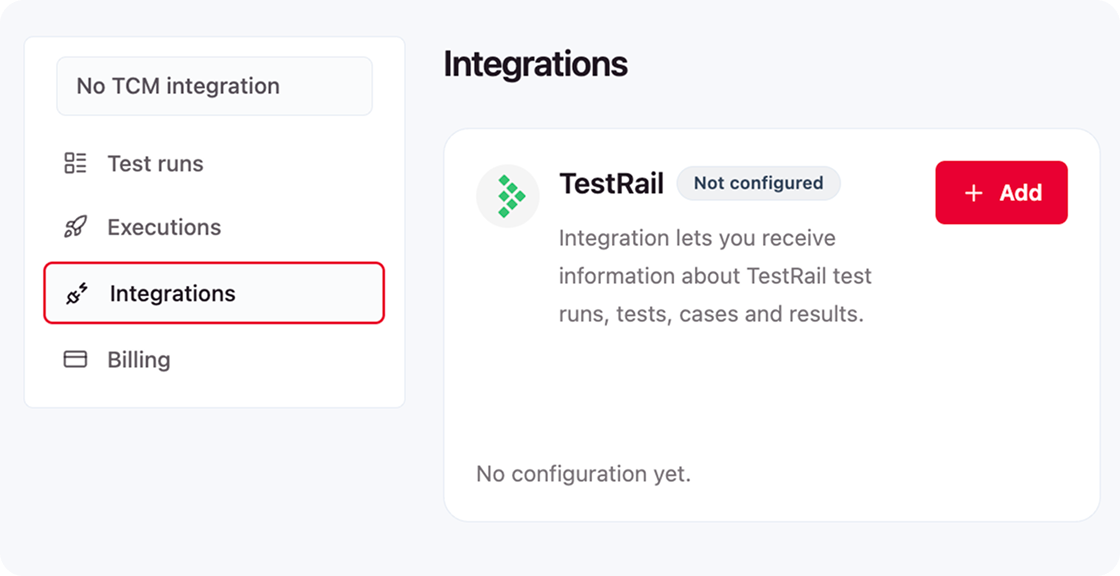Open the Executions sidebar item

(x=164, y=227)
